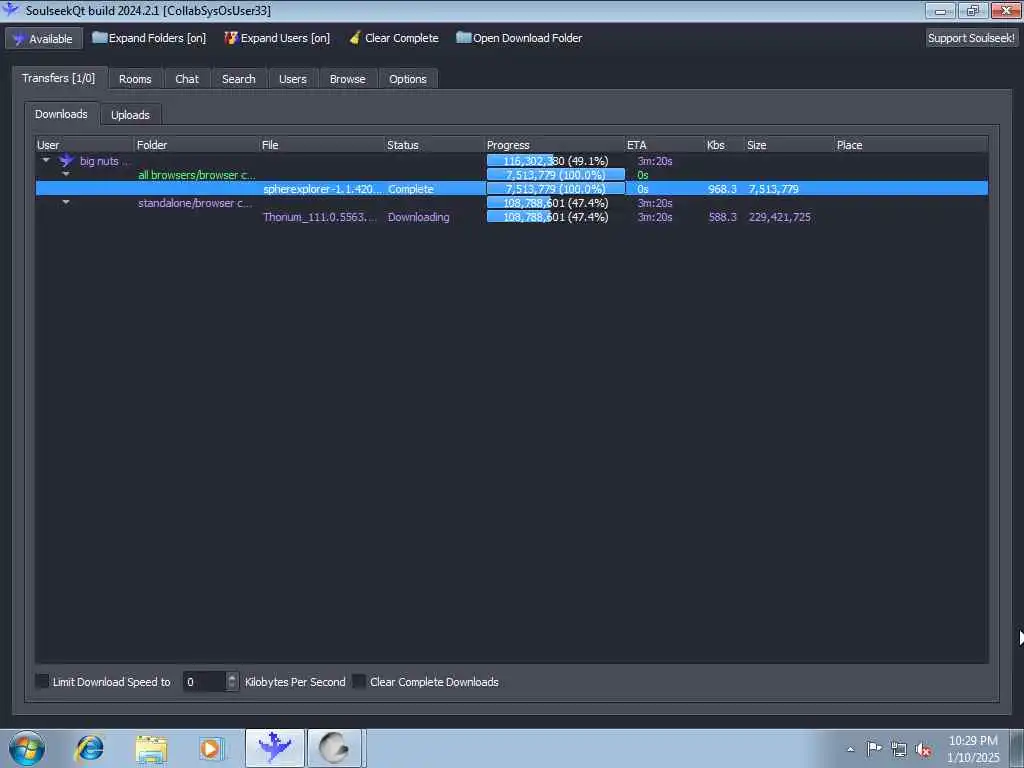Click the size value 229,421,725
The width and height of the screenshot is (1024, 768).
(780, 217)
